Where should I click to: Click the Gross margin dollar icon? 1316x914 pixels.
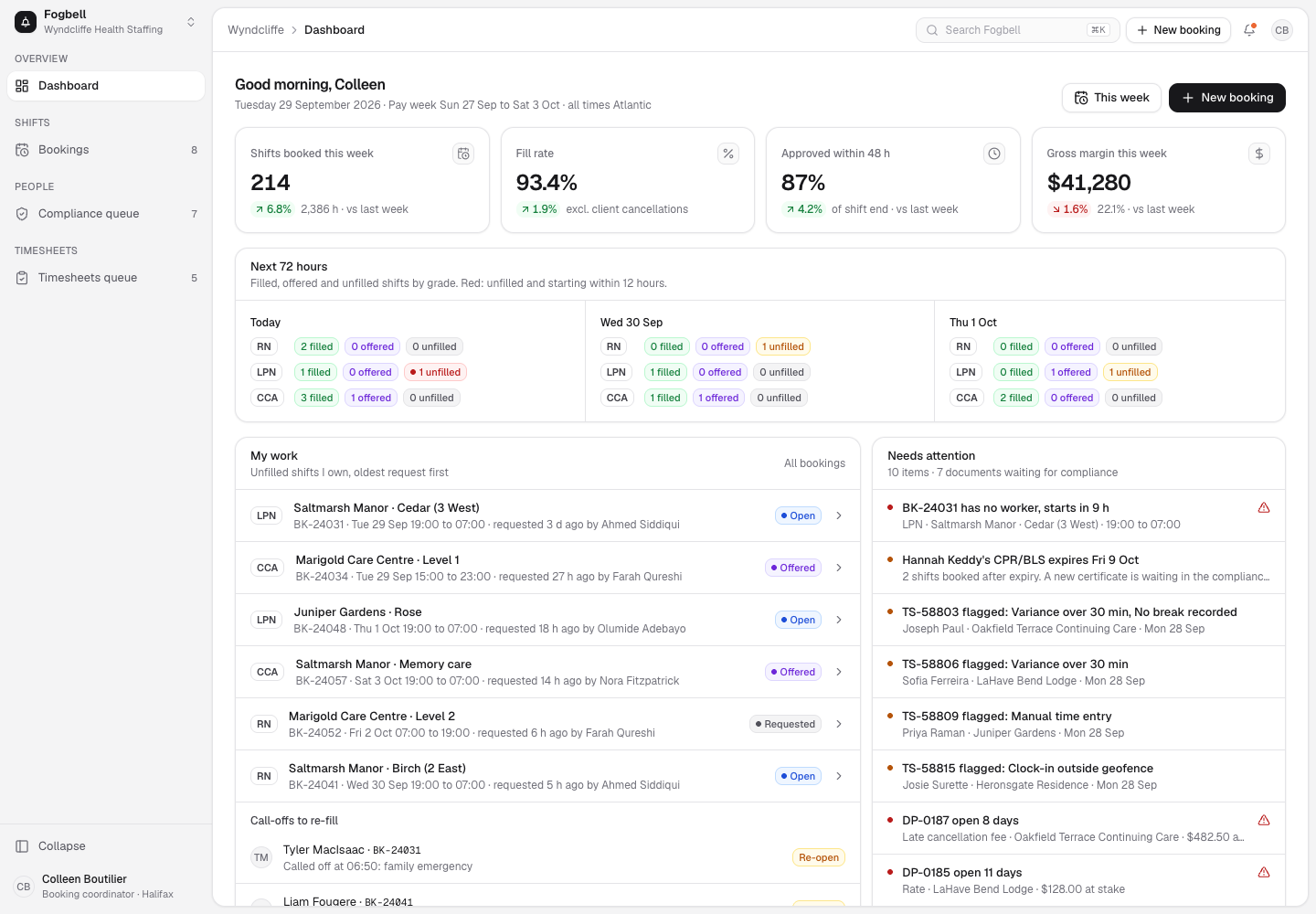1259,154
